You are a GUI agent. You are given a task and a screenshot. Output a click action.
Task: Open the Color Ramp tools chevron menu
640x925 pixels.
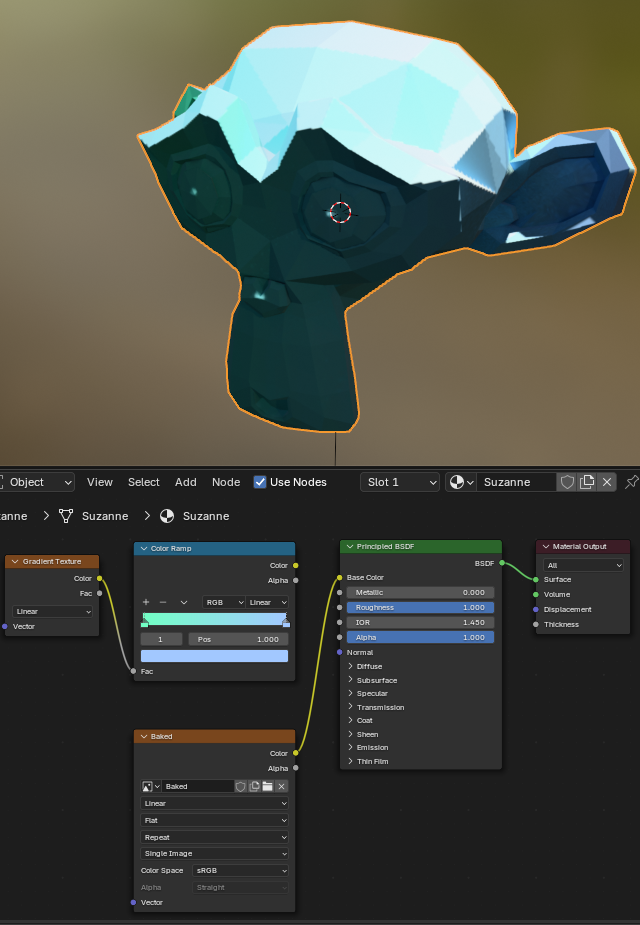(x=183, y=602)
